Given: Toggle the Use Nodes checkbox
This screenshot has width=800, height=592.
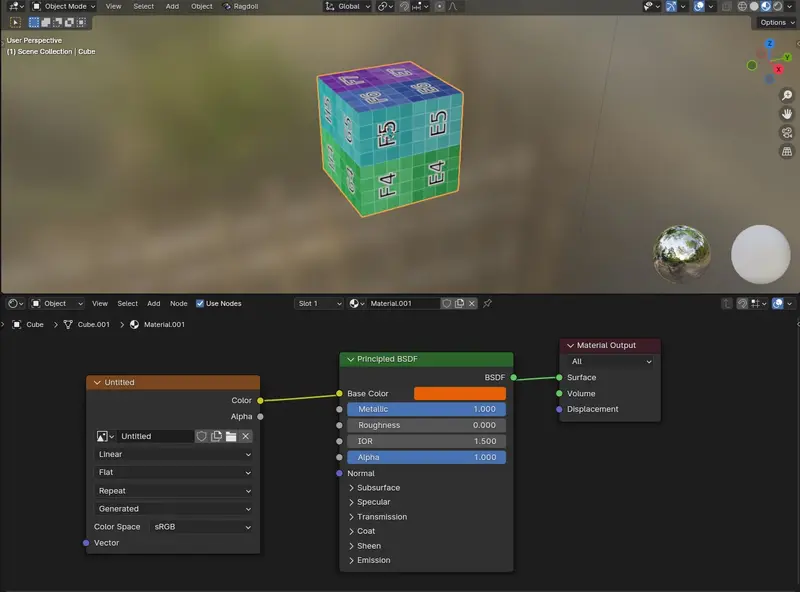Looking at the screenshot, I should (200, 303).
